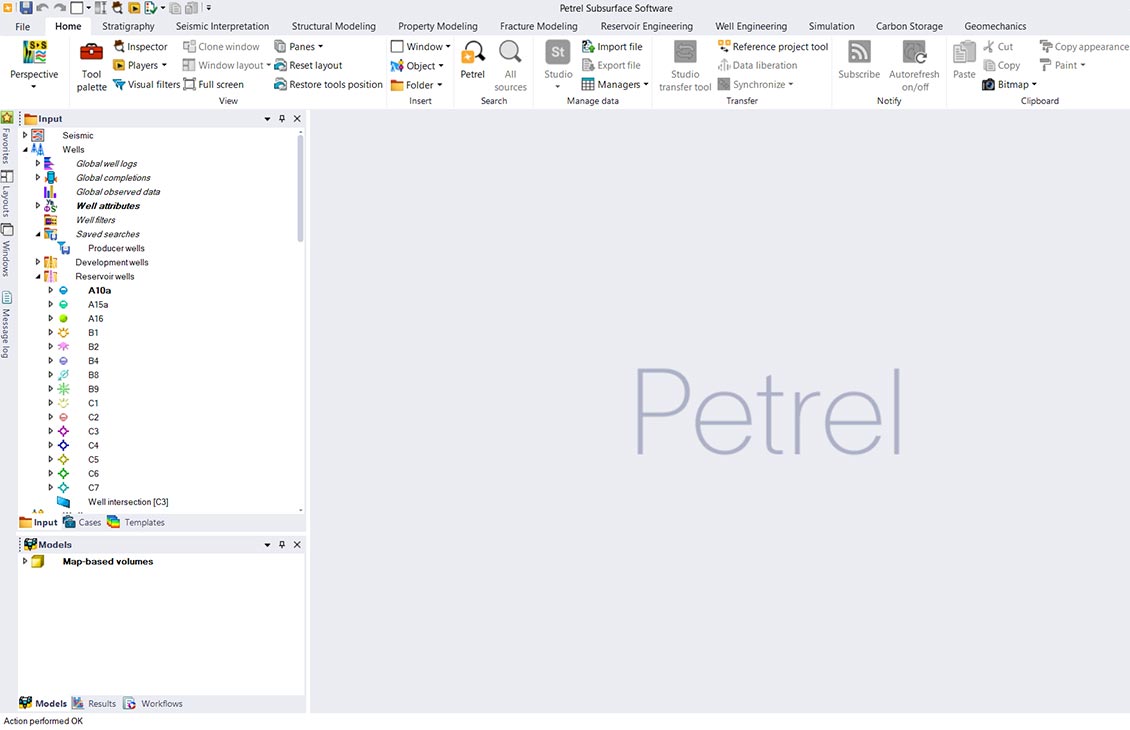
Task: Select the Reference project tool
Action: point(773,46)
